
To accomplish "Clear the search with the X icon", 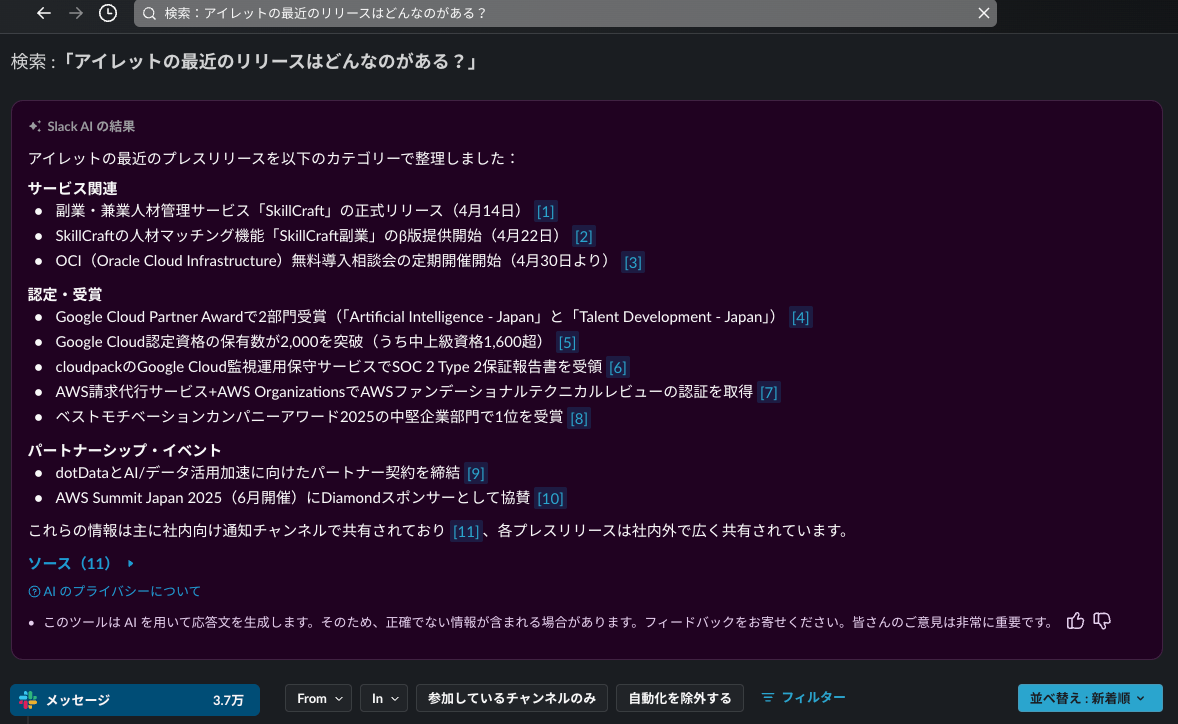I will [x=983, y=14].
